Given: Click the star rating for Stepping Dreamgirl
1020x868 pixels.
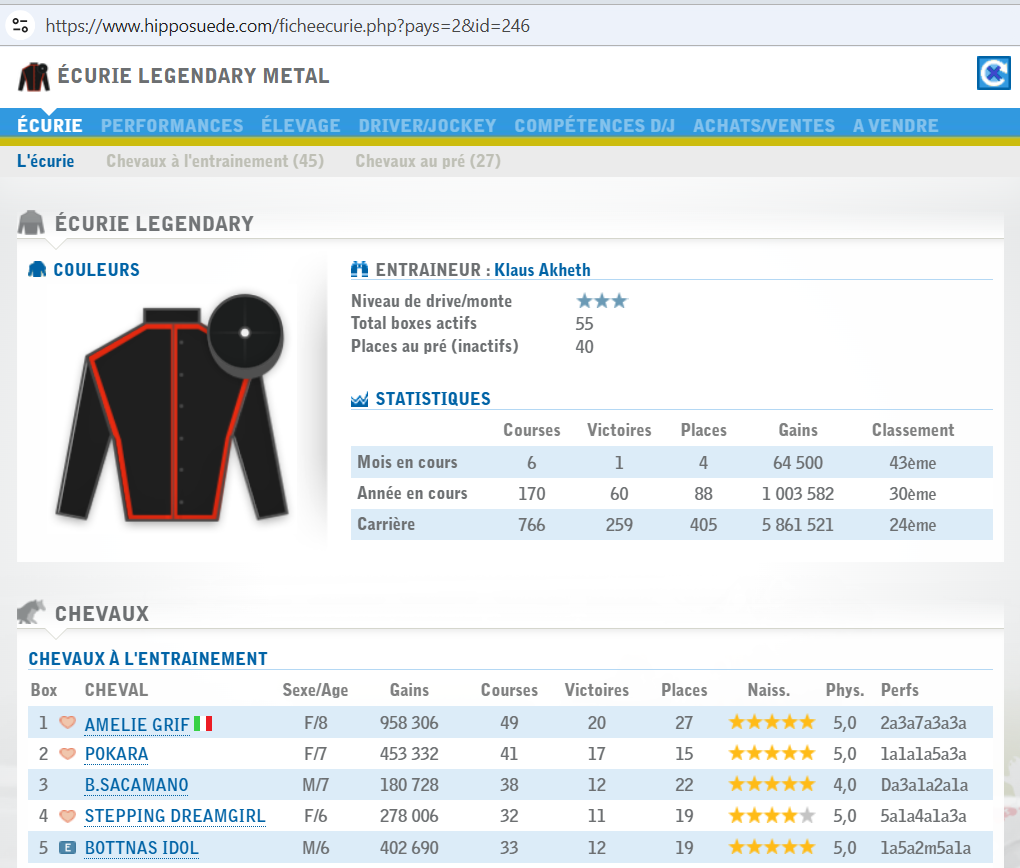Looking at the screenshot, I should pos(772,815).
